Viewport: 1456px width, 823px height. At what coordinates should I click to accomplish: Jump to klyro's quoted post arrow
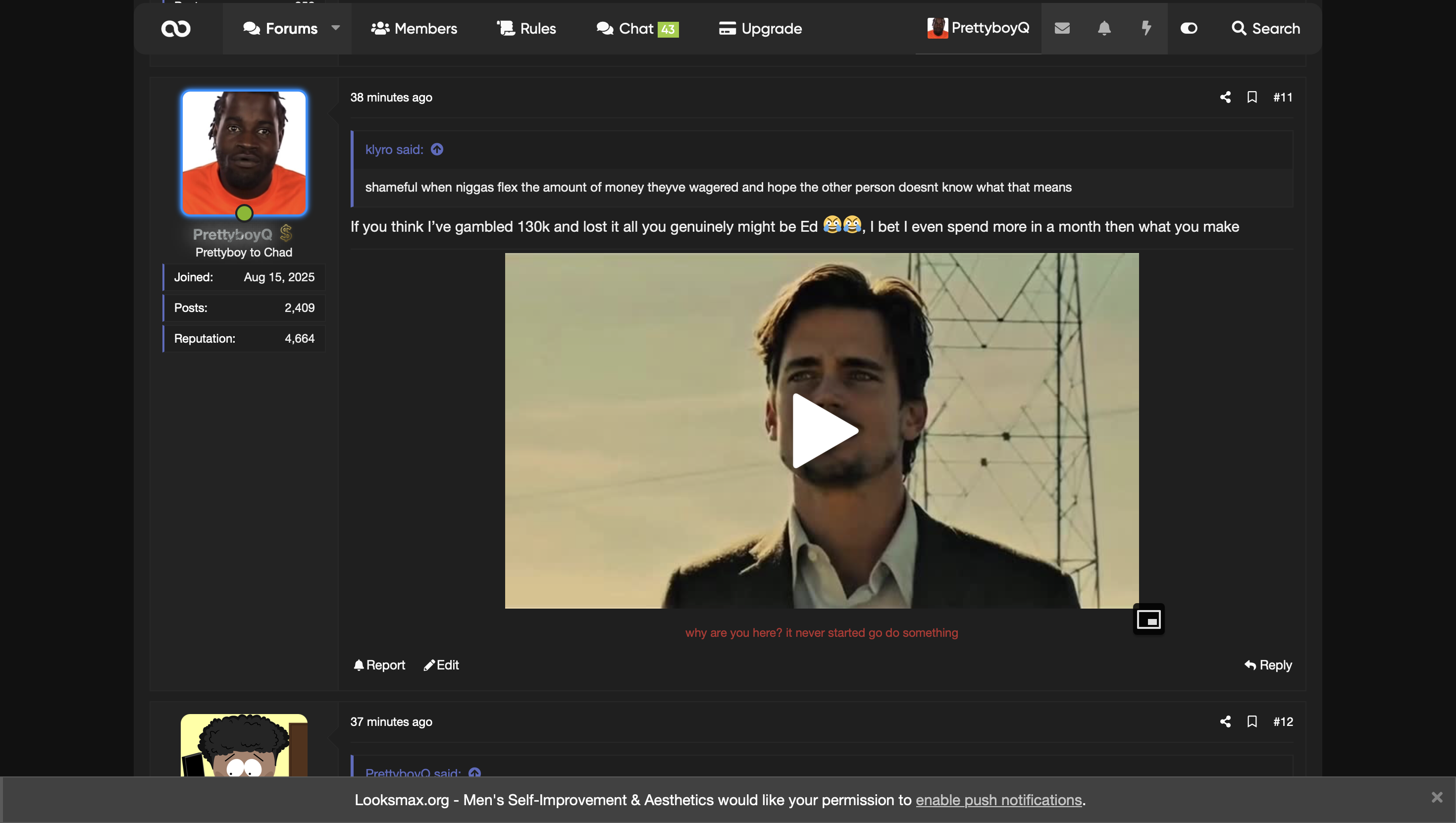tap(437, 150)
